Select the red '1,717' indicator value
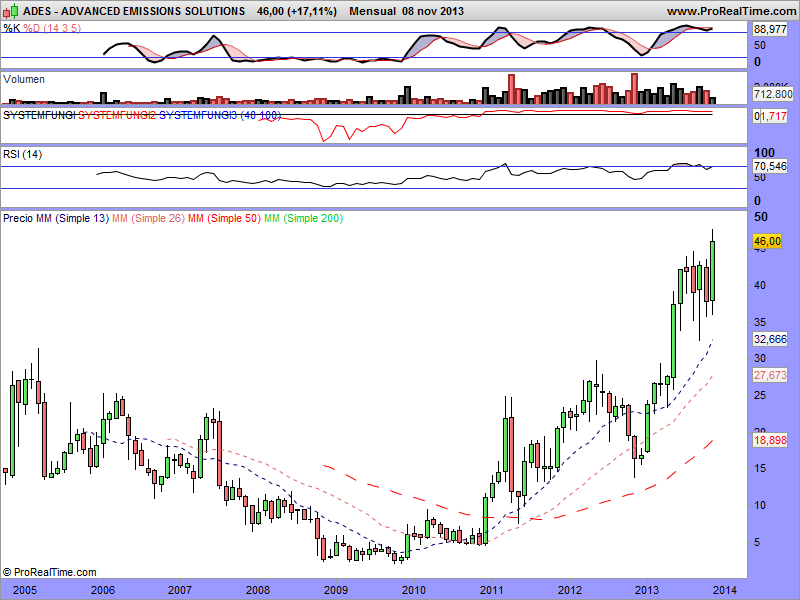800x600 pixels. 773,117
